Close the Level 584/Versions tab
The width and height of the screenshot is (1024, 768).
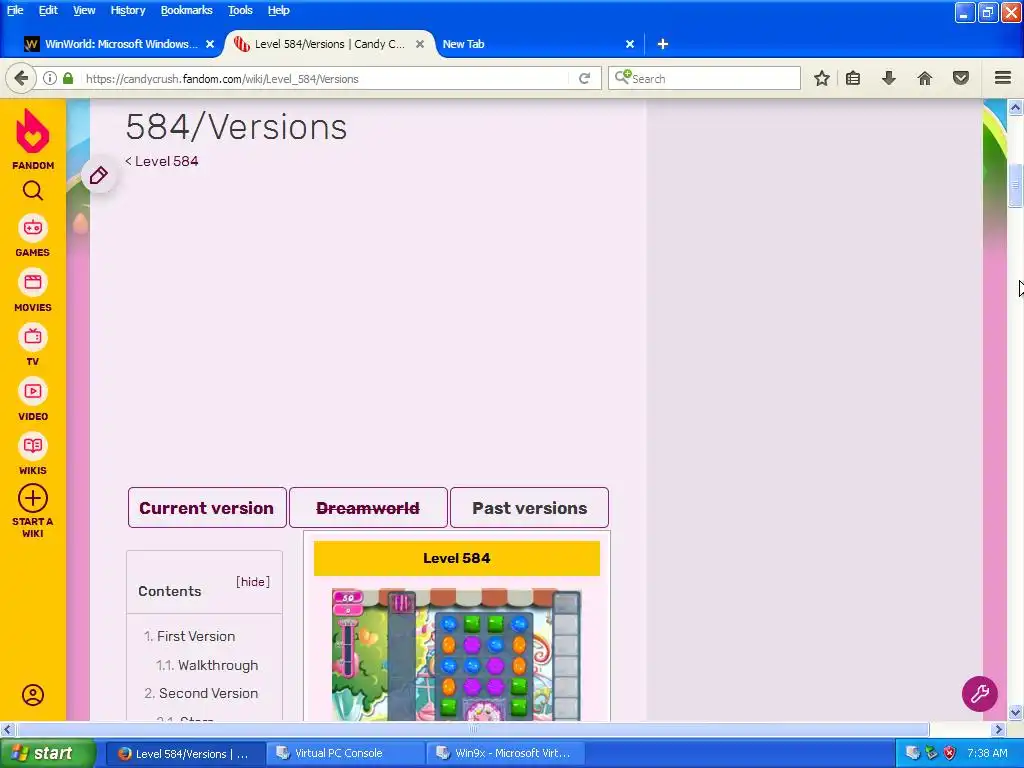coord(420,44)
